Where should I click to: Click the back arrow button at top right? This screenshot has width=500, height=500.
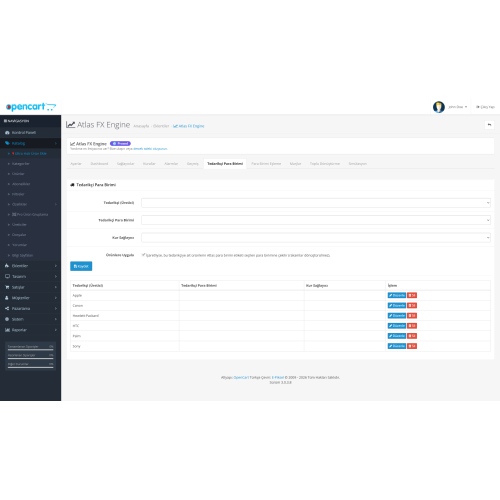tap(489, 125)
